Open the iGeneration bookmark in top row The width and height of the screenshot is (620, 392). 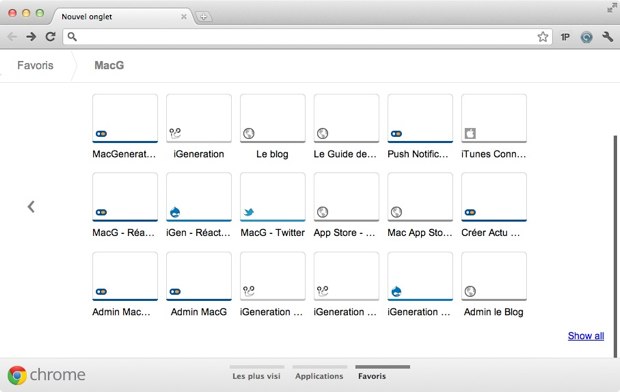pos(199,127)
